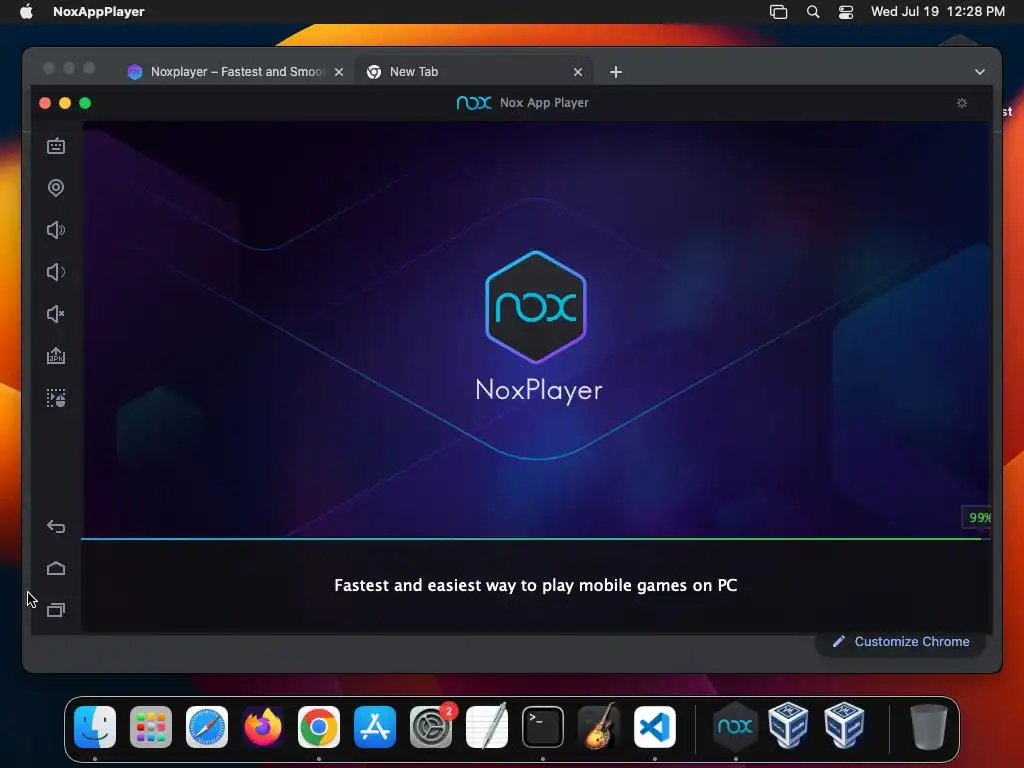Close the New Tab tab in Chrome
This screenshot has width=1024, height=768.
click(x=578, y=72)
